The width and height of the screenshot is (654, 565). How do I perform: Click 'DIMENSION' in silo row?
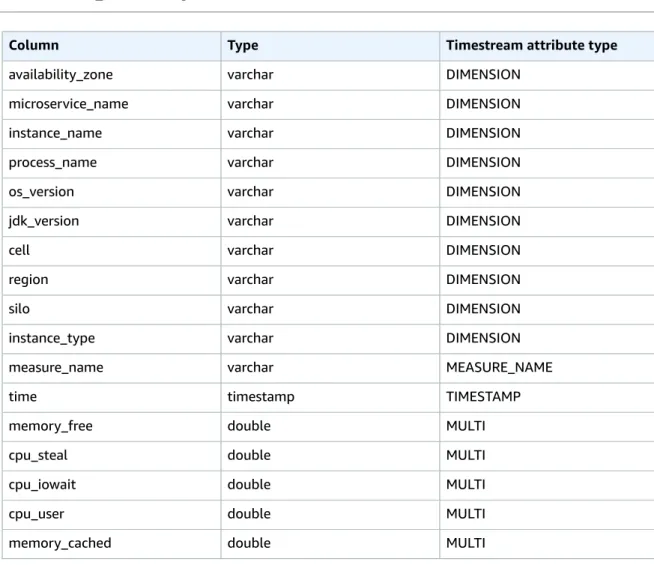pos(483,309)
